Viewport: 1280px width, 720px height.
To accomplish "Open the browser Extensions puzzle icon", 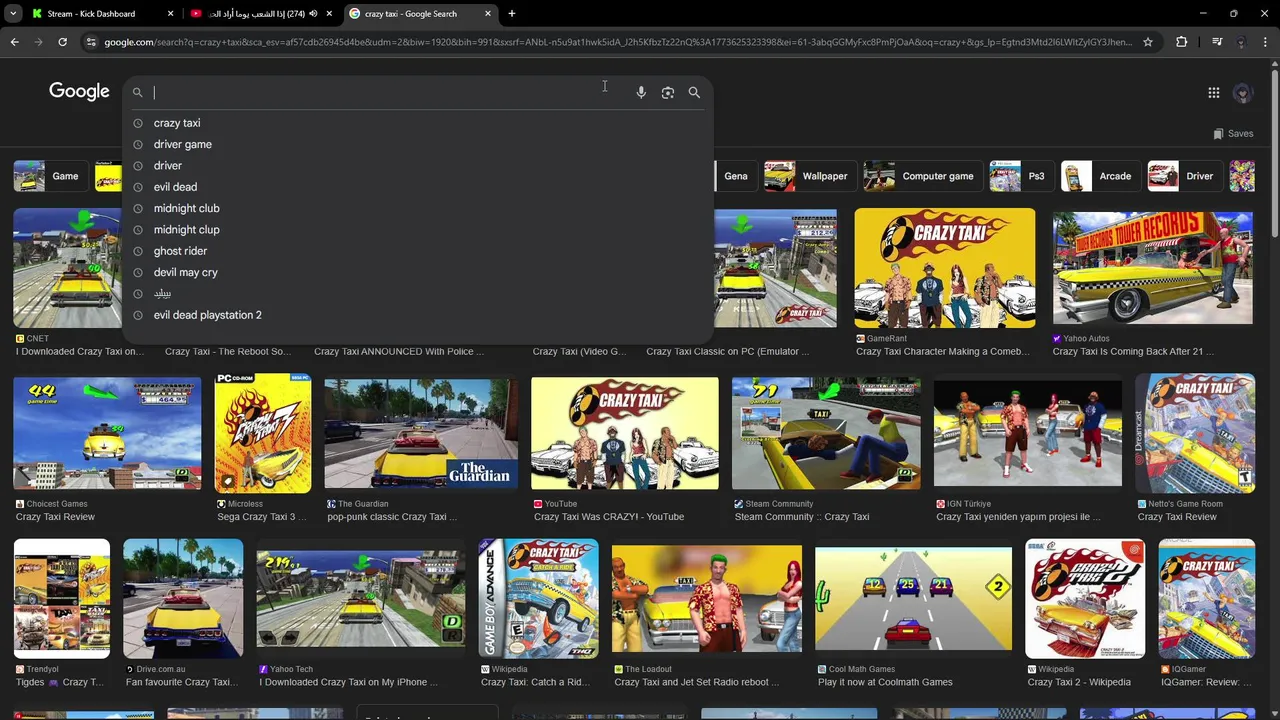I will point(1182,42).
